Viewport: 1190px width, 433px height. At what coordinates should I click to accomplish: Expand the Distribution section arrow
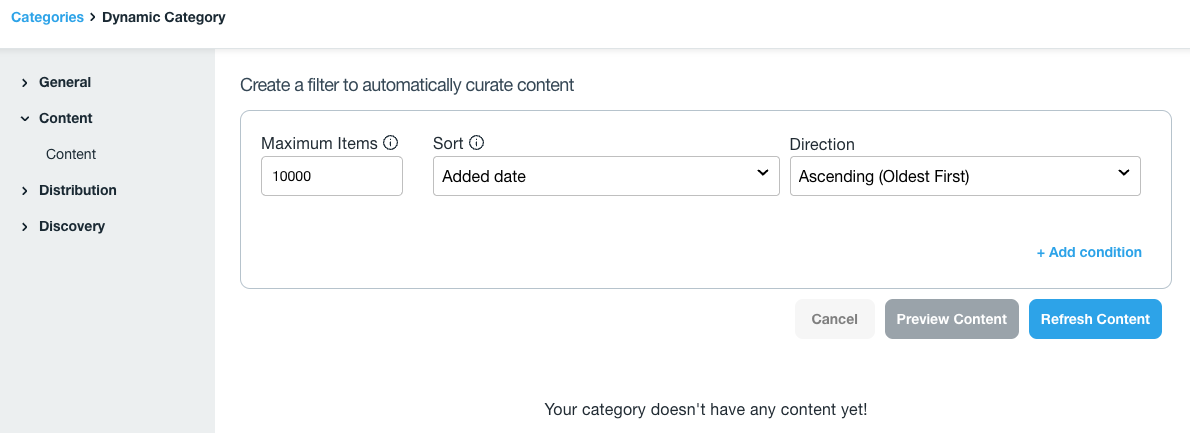coord(24,191)
